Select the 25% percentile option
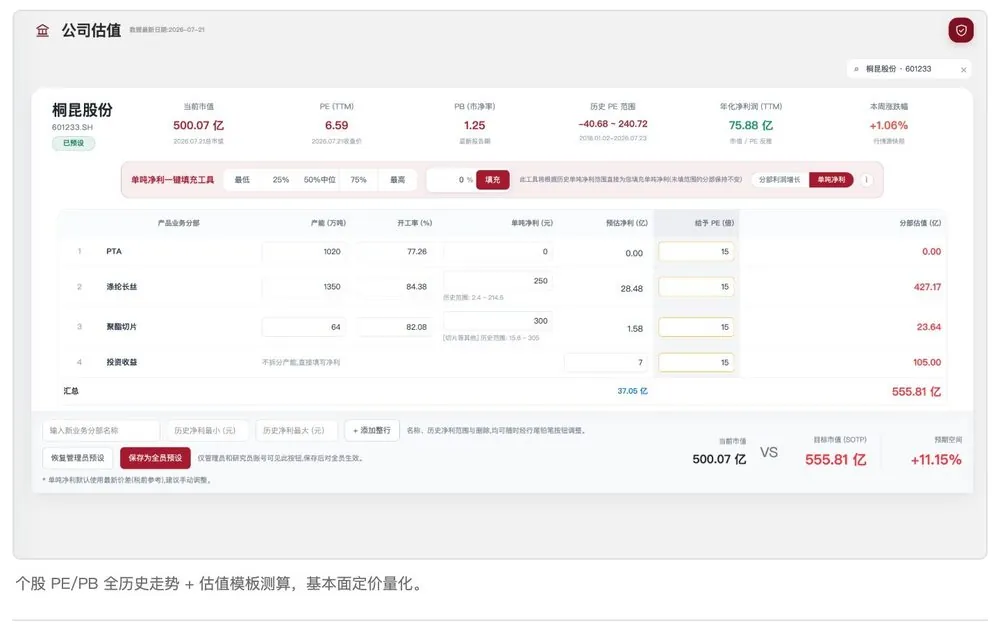 281,180
